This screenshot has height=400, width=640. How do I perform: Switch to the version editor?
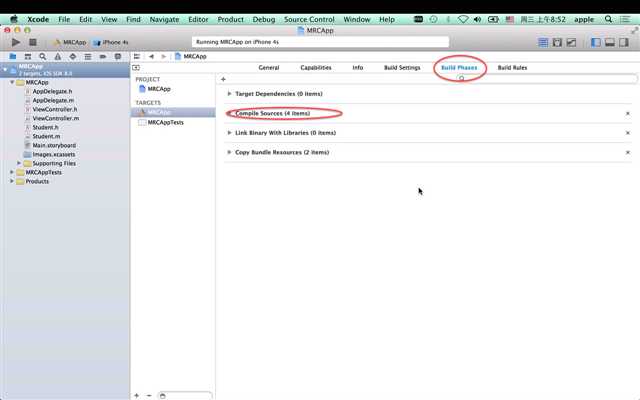571,42
